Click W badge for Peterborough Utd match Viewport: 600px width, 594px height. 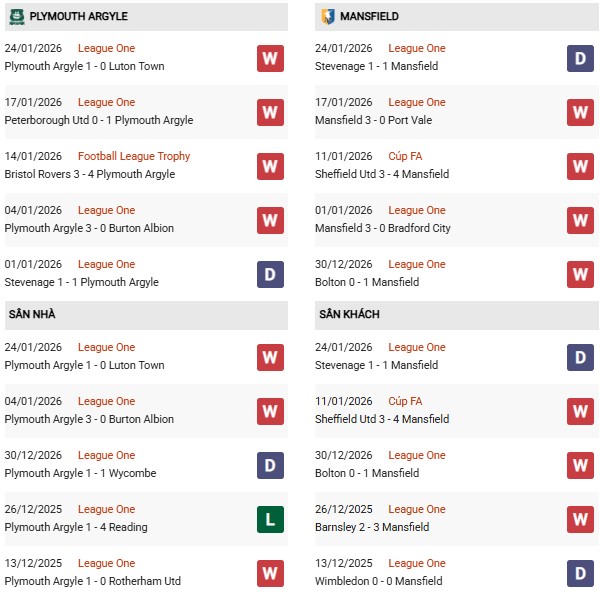click(x=270, y=112)
